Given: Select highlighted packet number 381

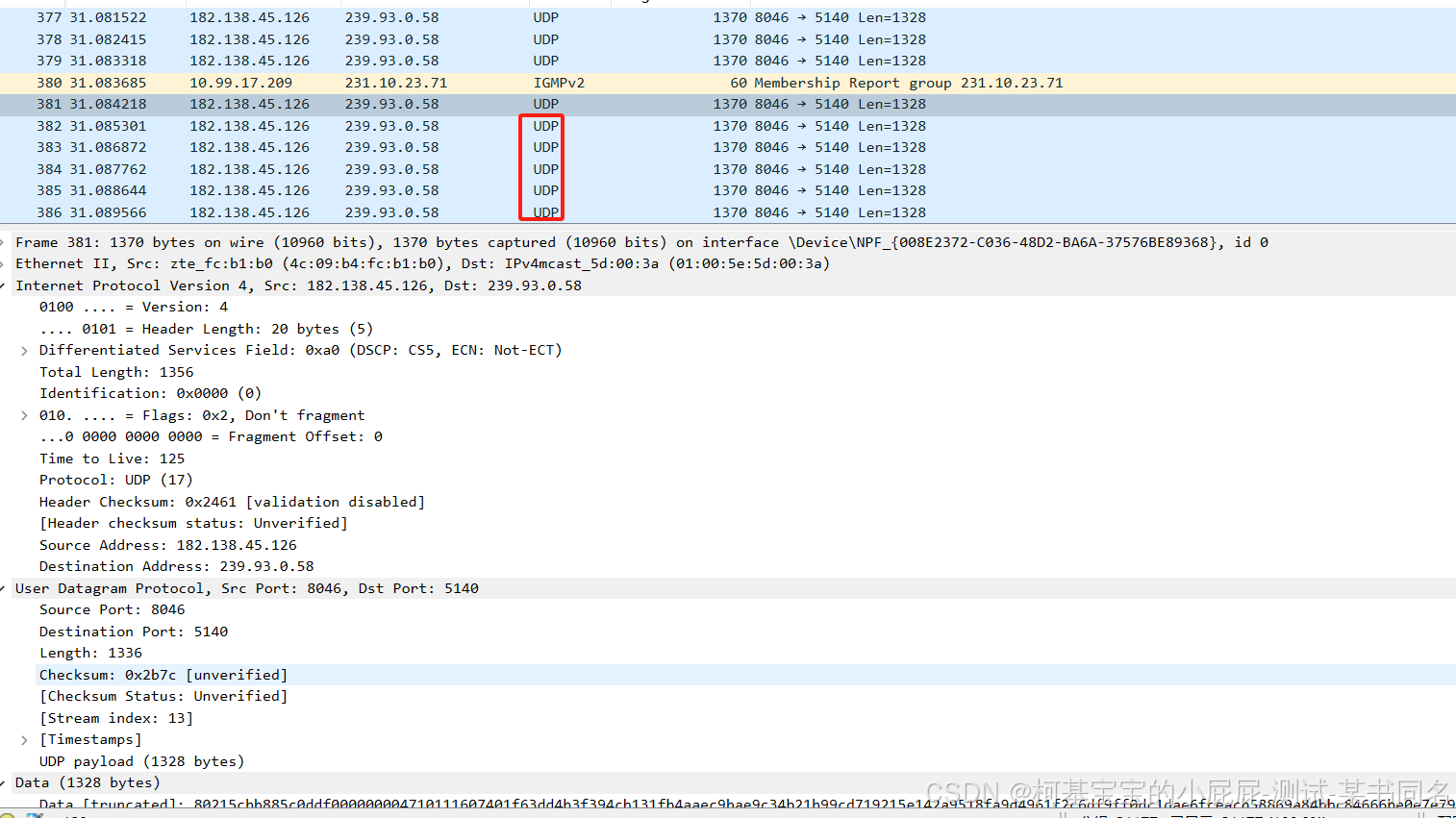Looking at the screenshot, I should tap(728, 104).
